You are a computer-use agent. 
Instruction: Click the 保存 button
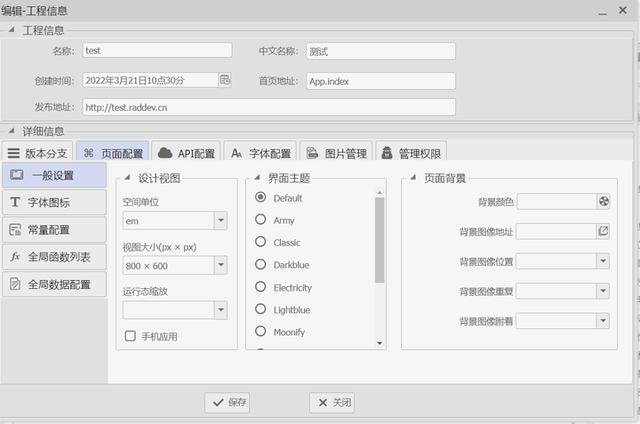(228, 402)
